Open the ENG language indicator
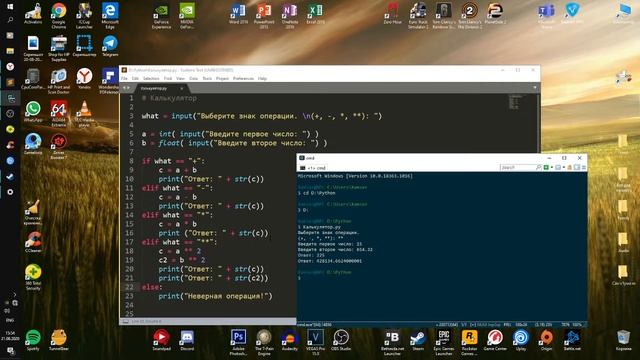Image resolution: width=640 pixels, height=360 pixels. tap(10, 320)
